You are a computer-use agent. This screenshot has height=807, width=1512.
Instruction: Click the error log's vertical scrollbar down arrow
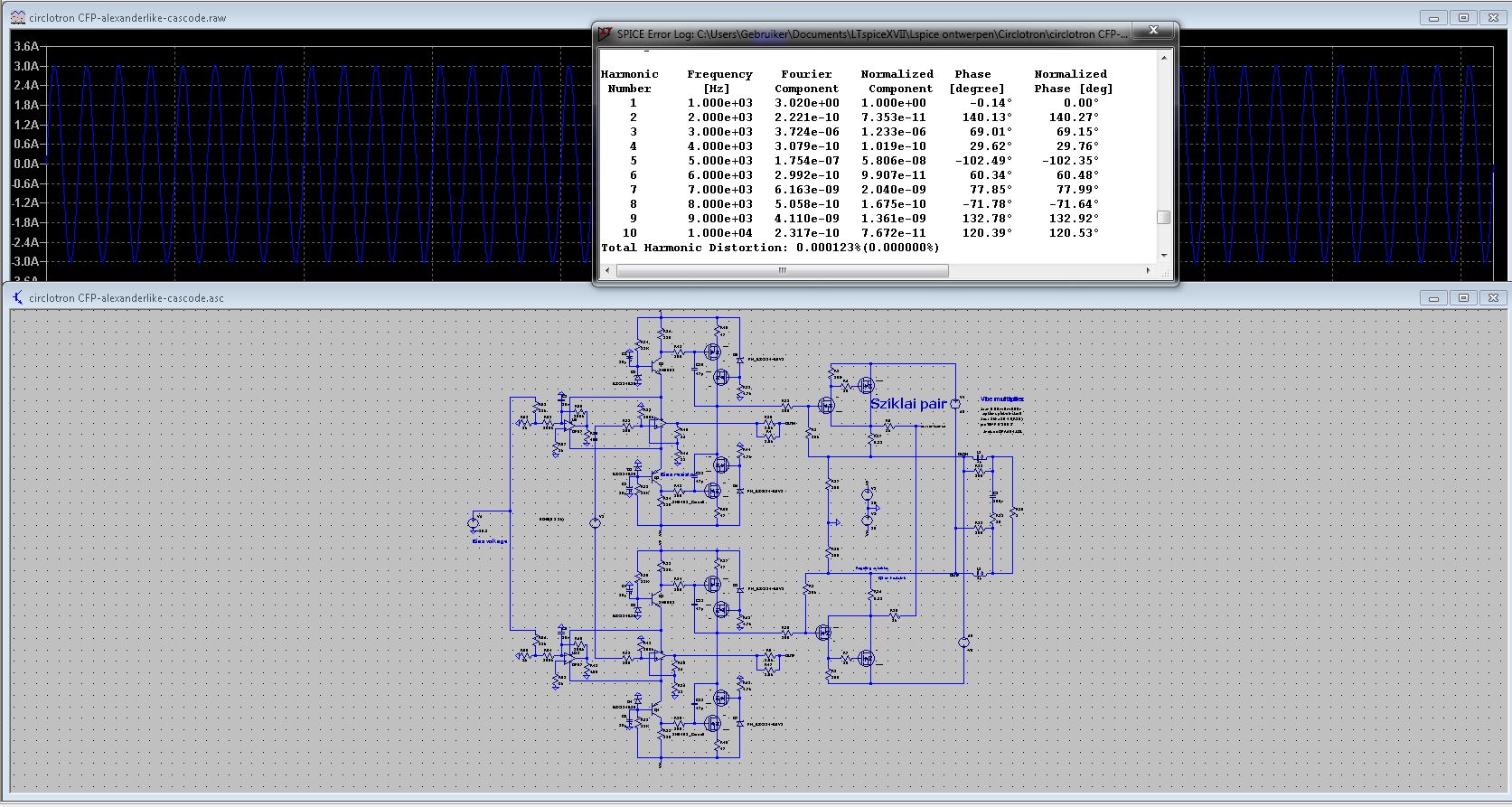pos(1164,256)
